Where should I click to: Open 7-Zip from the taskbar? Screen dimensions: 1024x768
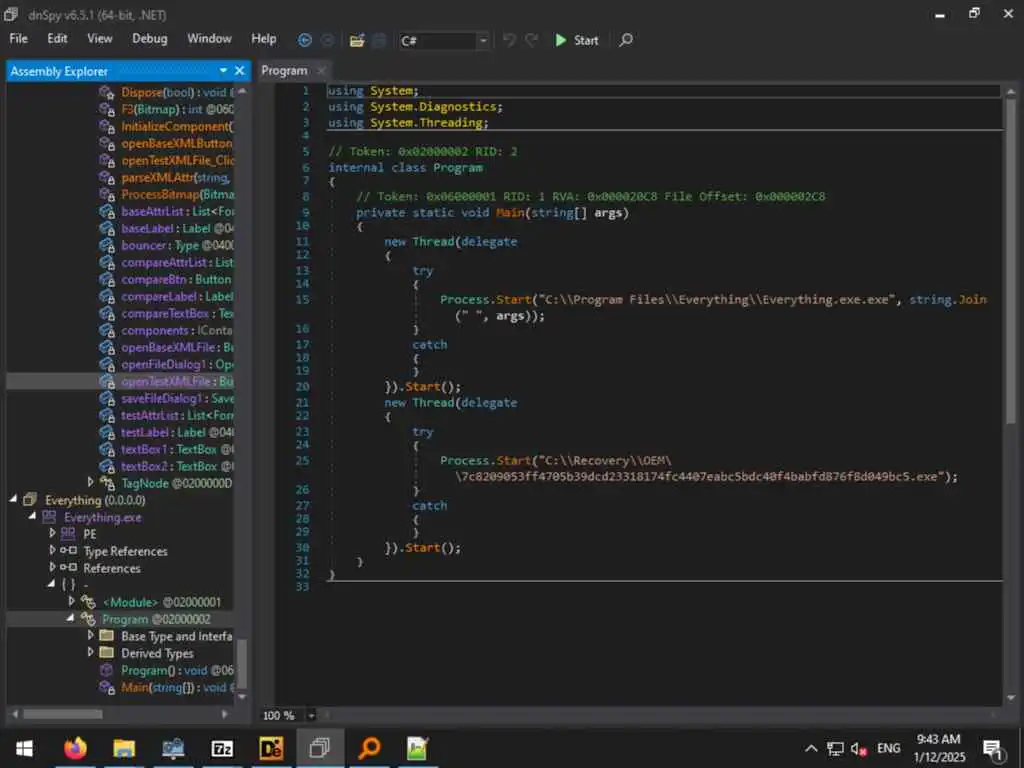pos(222,748)
